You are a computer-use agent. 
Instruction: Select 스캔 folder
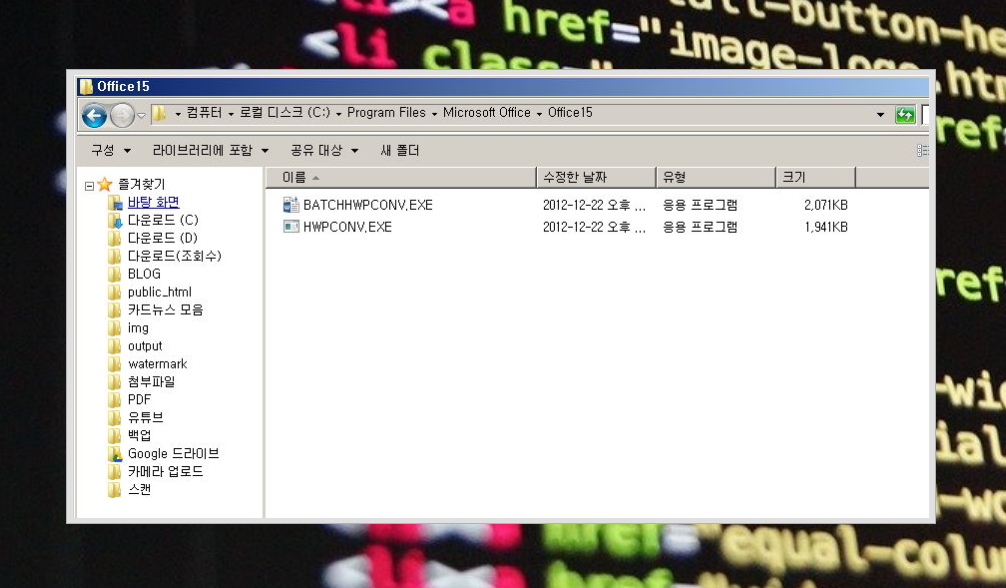point(139,489)
